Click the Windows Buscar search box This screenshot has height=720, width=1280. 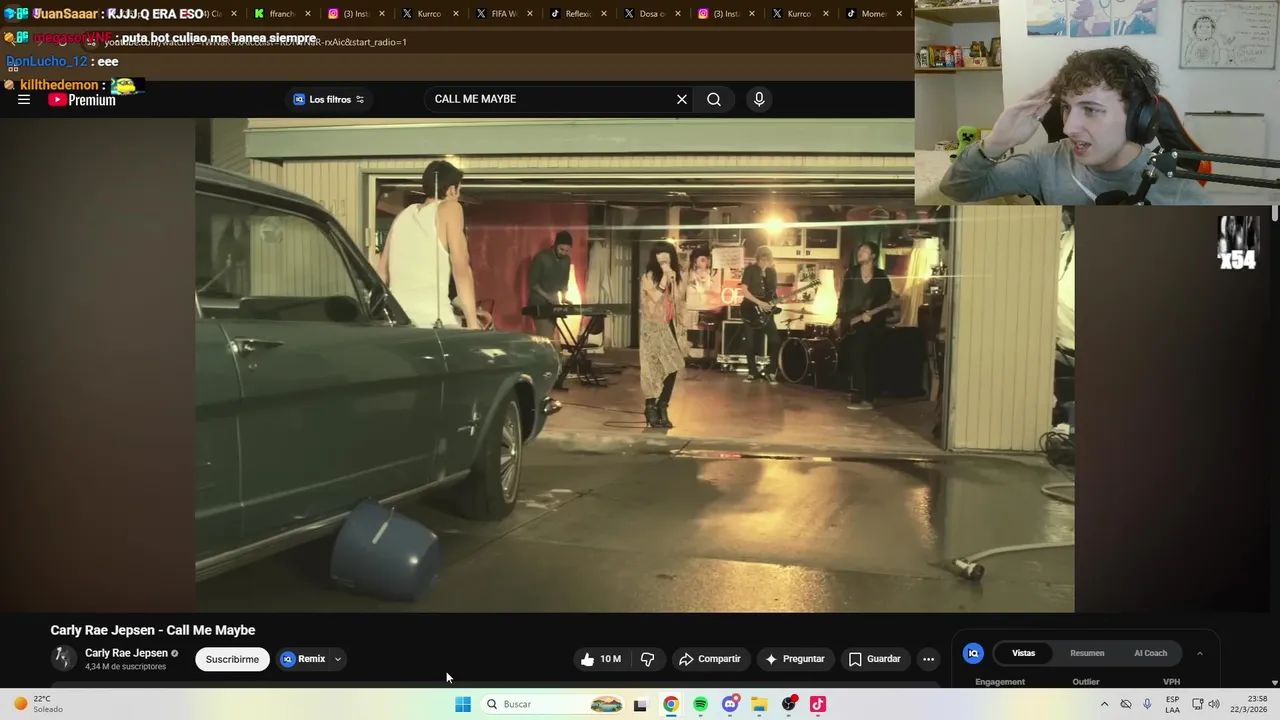(x=552, y=704)
